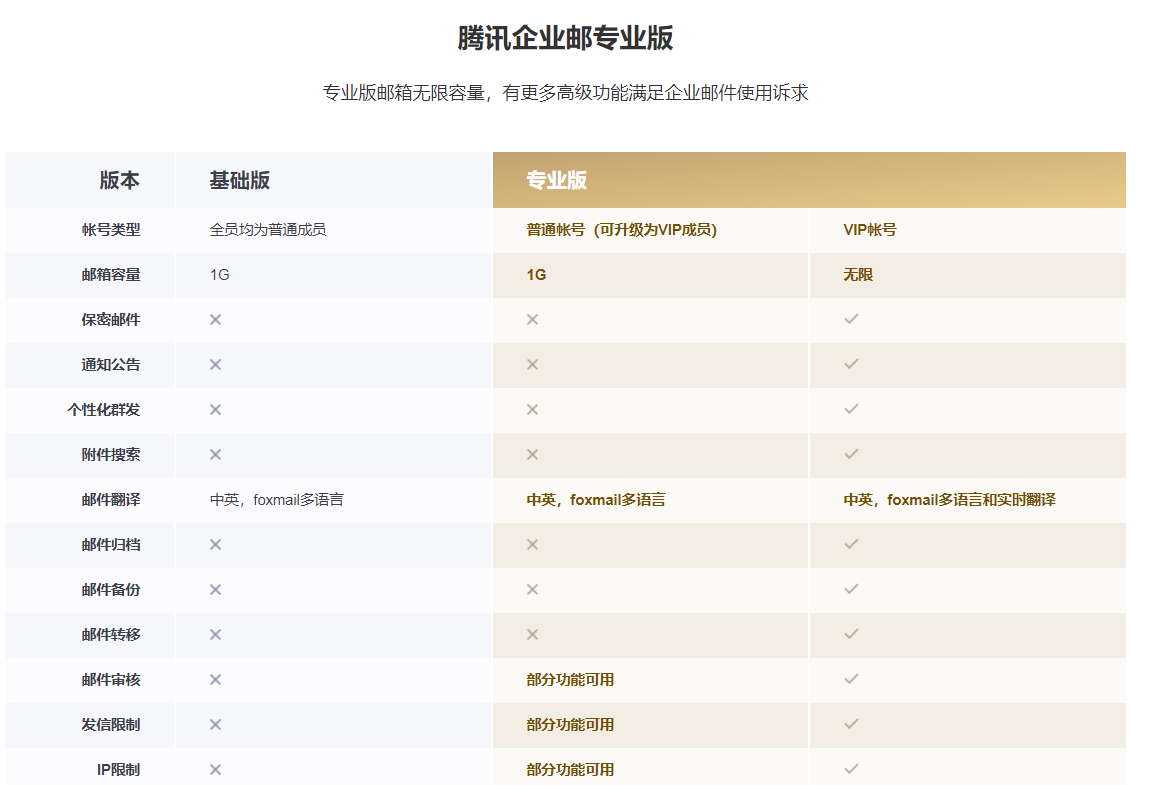Click 附件搜索 cross icon in 普通帐号 column
Viewport: 1160px width, 785px height.
point(533,455)
